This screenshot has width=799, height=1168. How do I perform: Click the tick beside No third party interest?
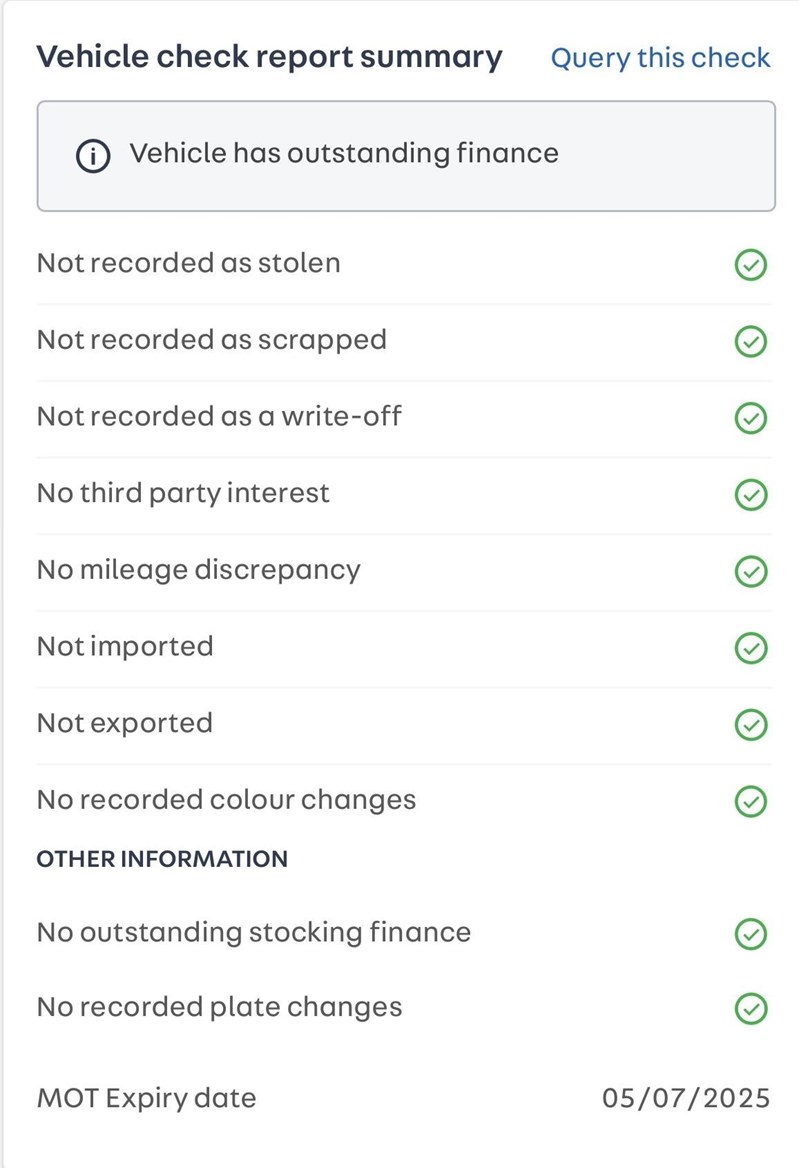coord(751,495)
